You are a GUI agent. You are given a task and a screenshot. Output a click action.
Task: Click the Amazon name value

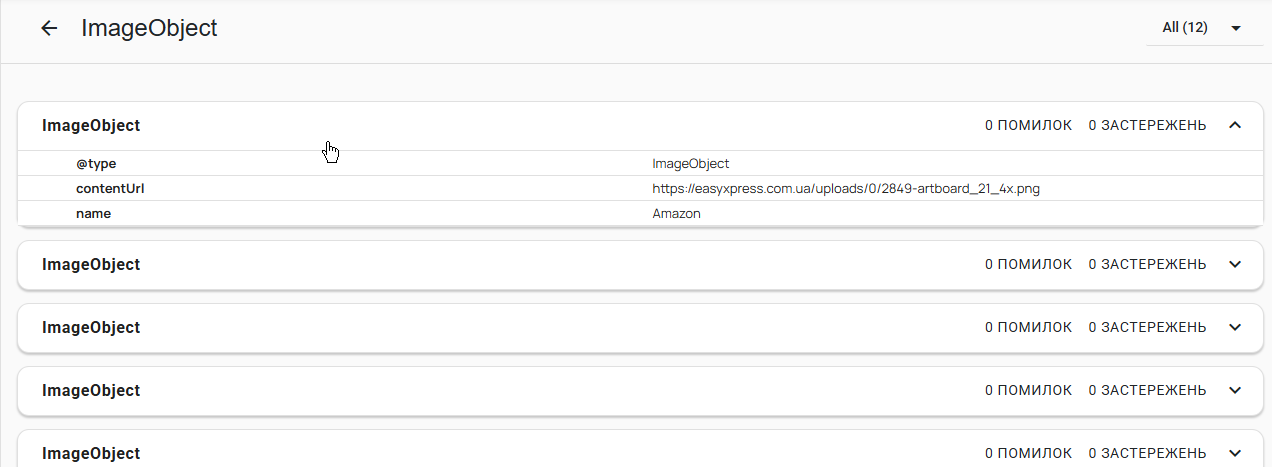pos(677,214)
